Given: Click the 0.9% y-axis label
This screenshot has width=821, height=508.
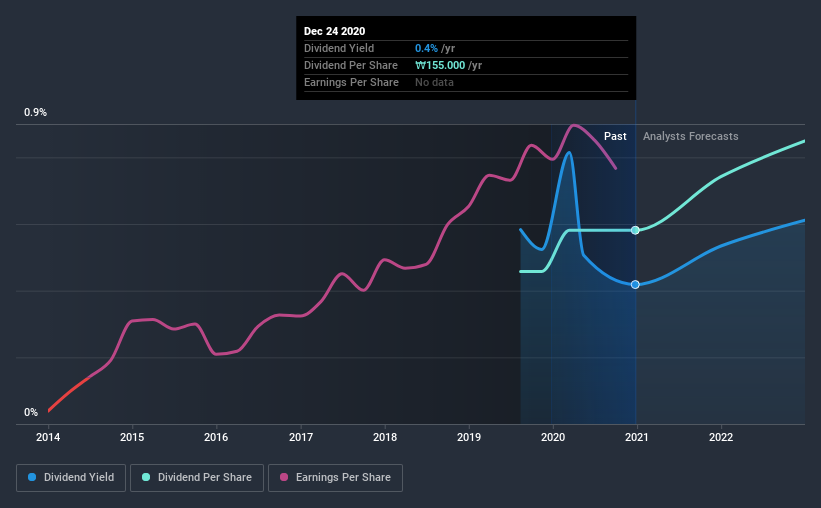Looking at the screenshot, I should [35, 113].
